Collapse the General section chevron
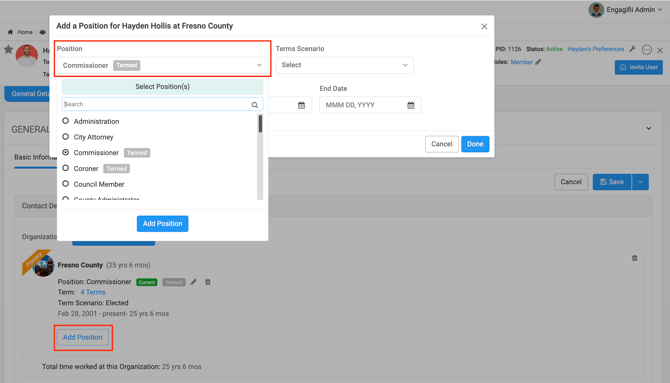The image size is (670, 383). pos(649,128)
